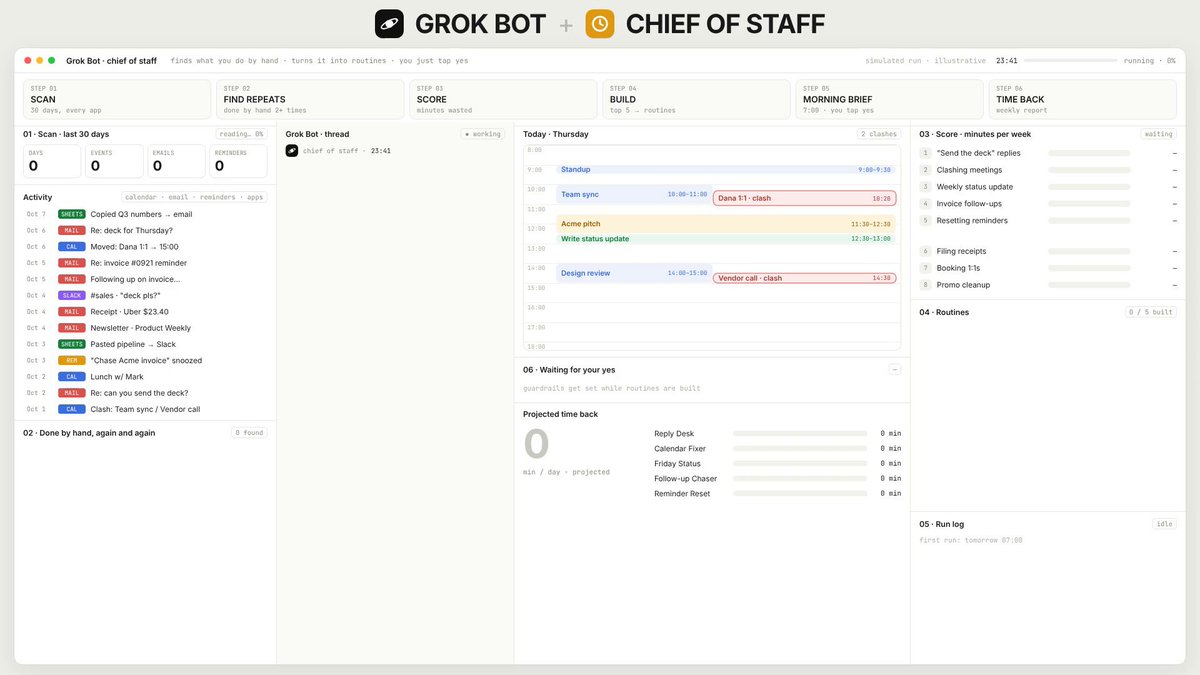
Task: Click the DAYS counter card
Action: (x=53, y=161)
